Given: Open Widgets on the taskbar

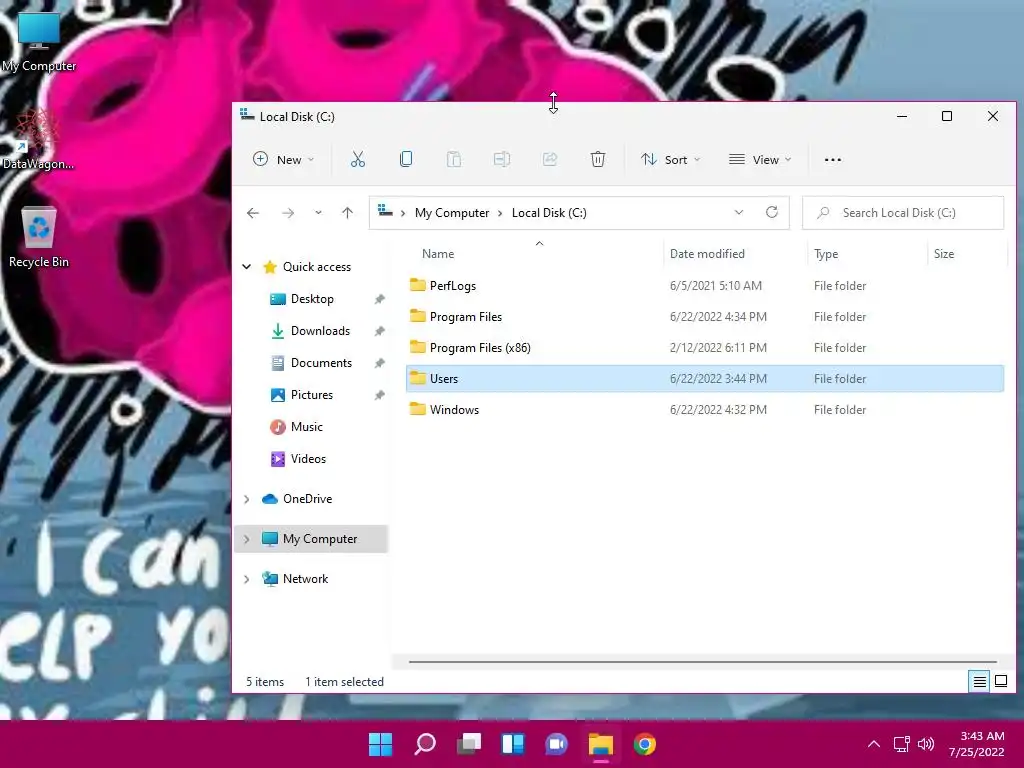Looking at the screenshot, I should click(x=513, y=744).
